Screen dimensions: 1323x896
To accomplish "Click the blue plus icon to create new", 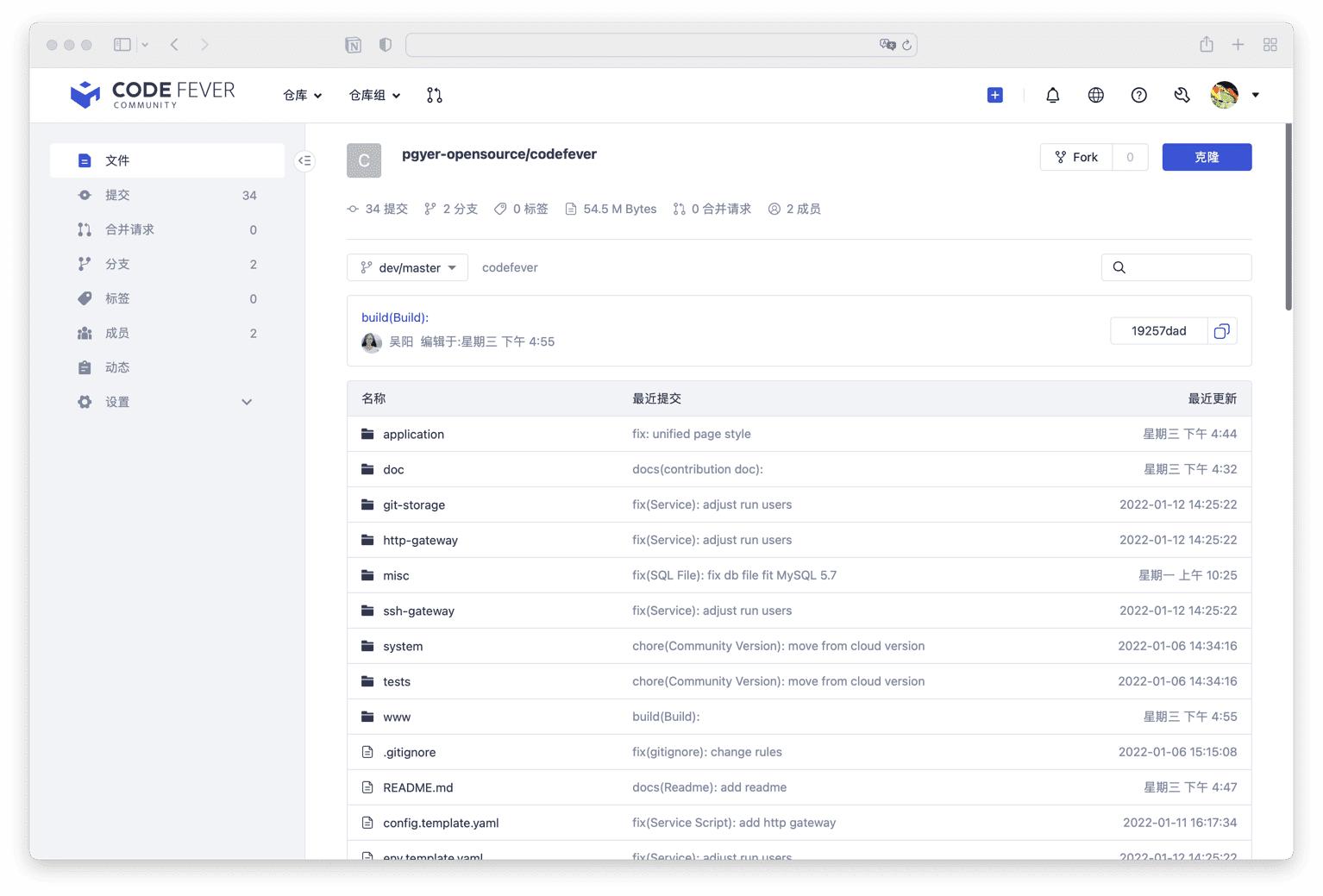I will point(994,95).
